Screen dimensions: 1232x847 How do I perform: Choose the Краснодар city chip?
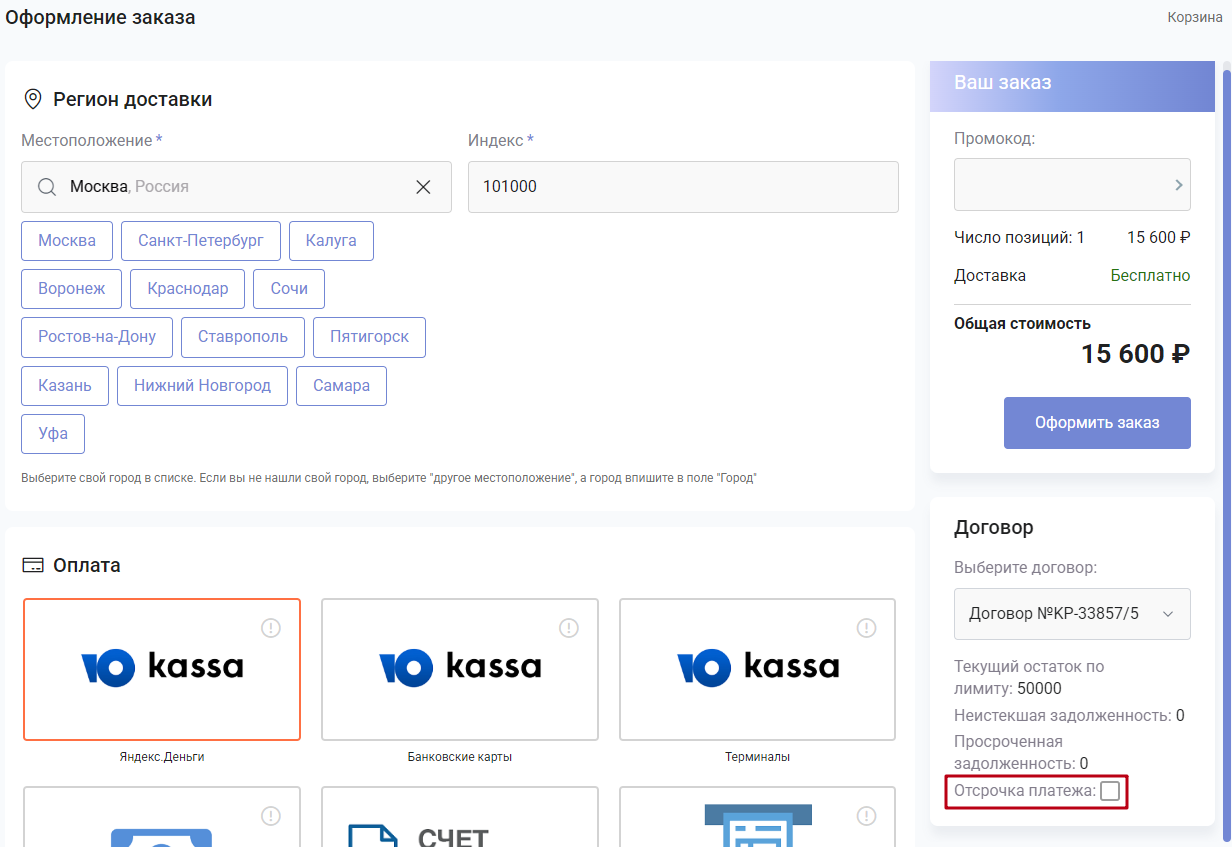coord(188,289)
